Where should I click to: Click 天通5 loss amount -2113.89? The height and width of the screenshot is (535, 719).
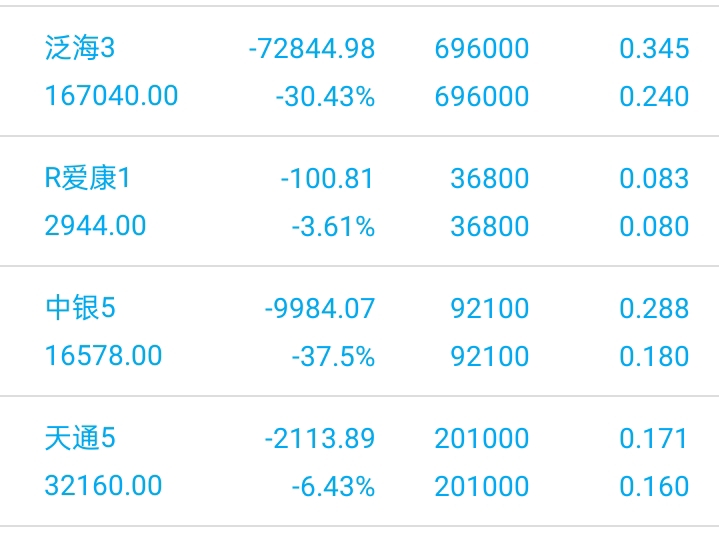click(x=320, y=438)
